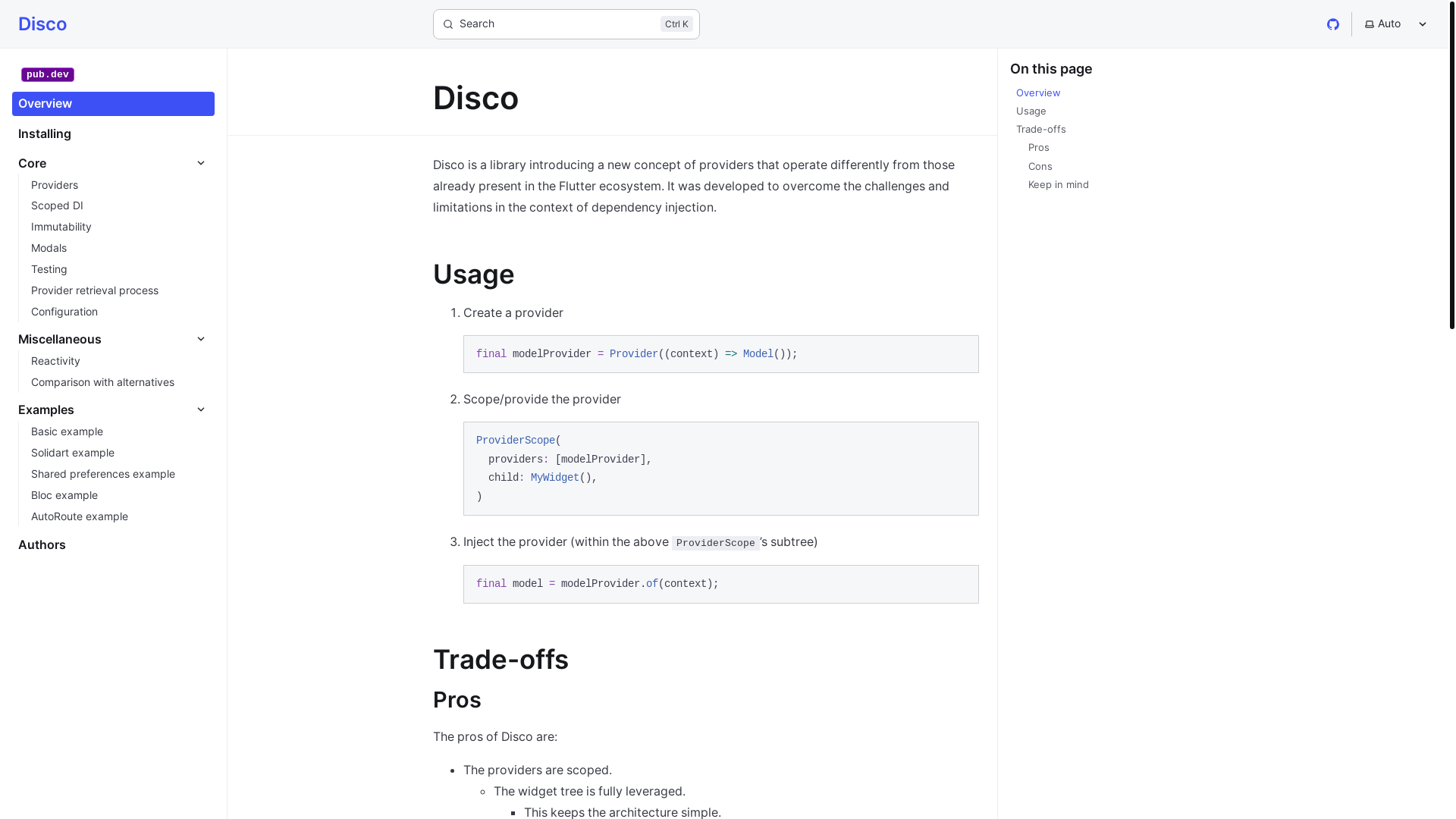The height and width of the screenshot is (819, 1456).
Task: Open the Modals page
Action: click(49, 248)
